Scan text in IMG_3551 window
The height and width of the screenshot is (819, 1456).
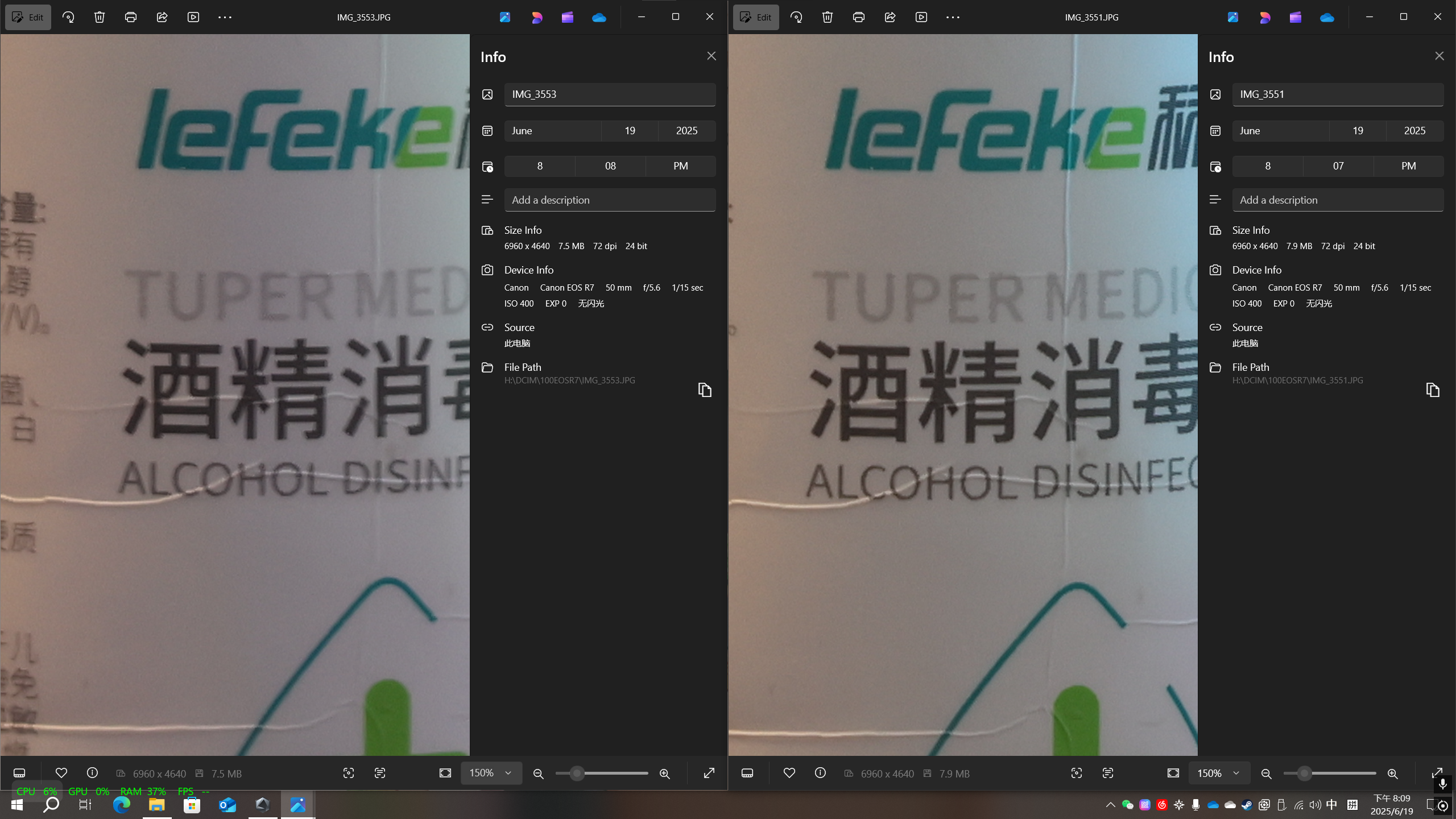click(x=1108, y=773)
